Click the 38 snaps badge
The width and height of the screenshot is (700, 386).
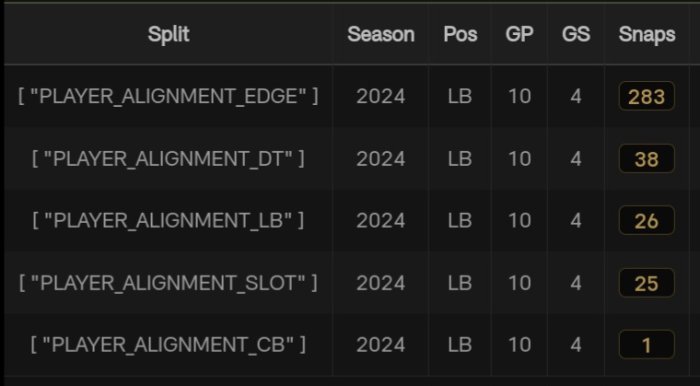(x=646, y=158)
